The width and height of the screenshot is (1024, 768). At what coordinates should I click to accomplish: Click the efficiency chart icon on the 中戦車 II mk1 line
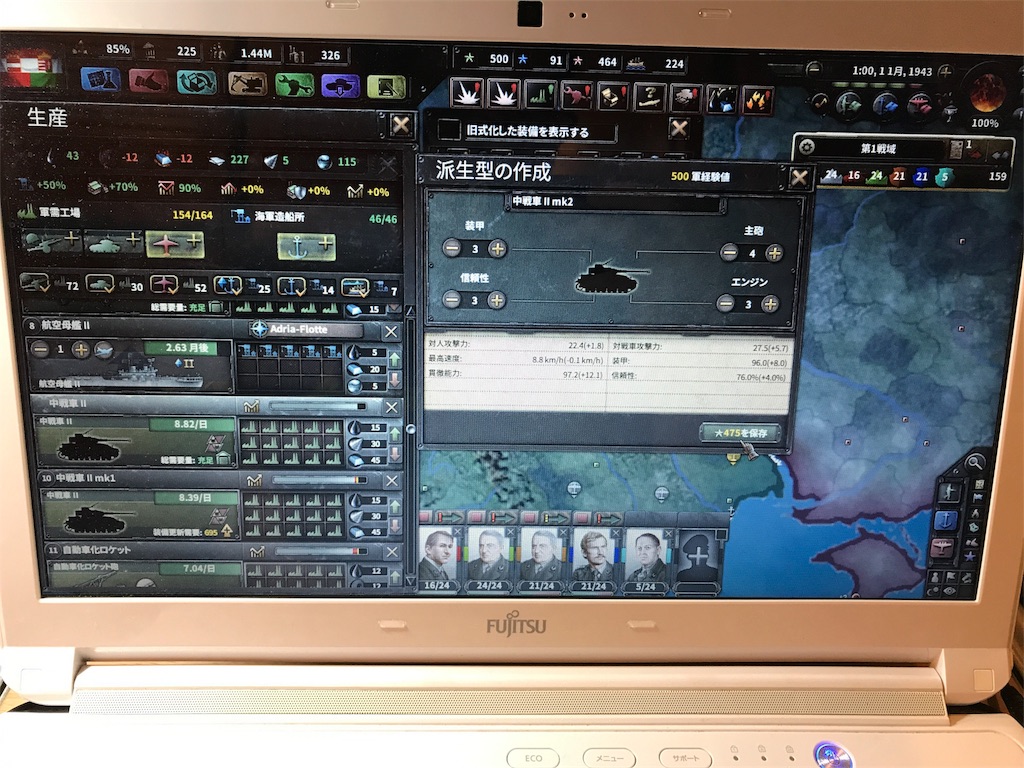tap(254, 481)
